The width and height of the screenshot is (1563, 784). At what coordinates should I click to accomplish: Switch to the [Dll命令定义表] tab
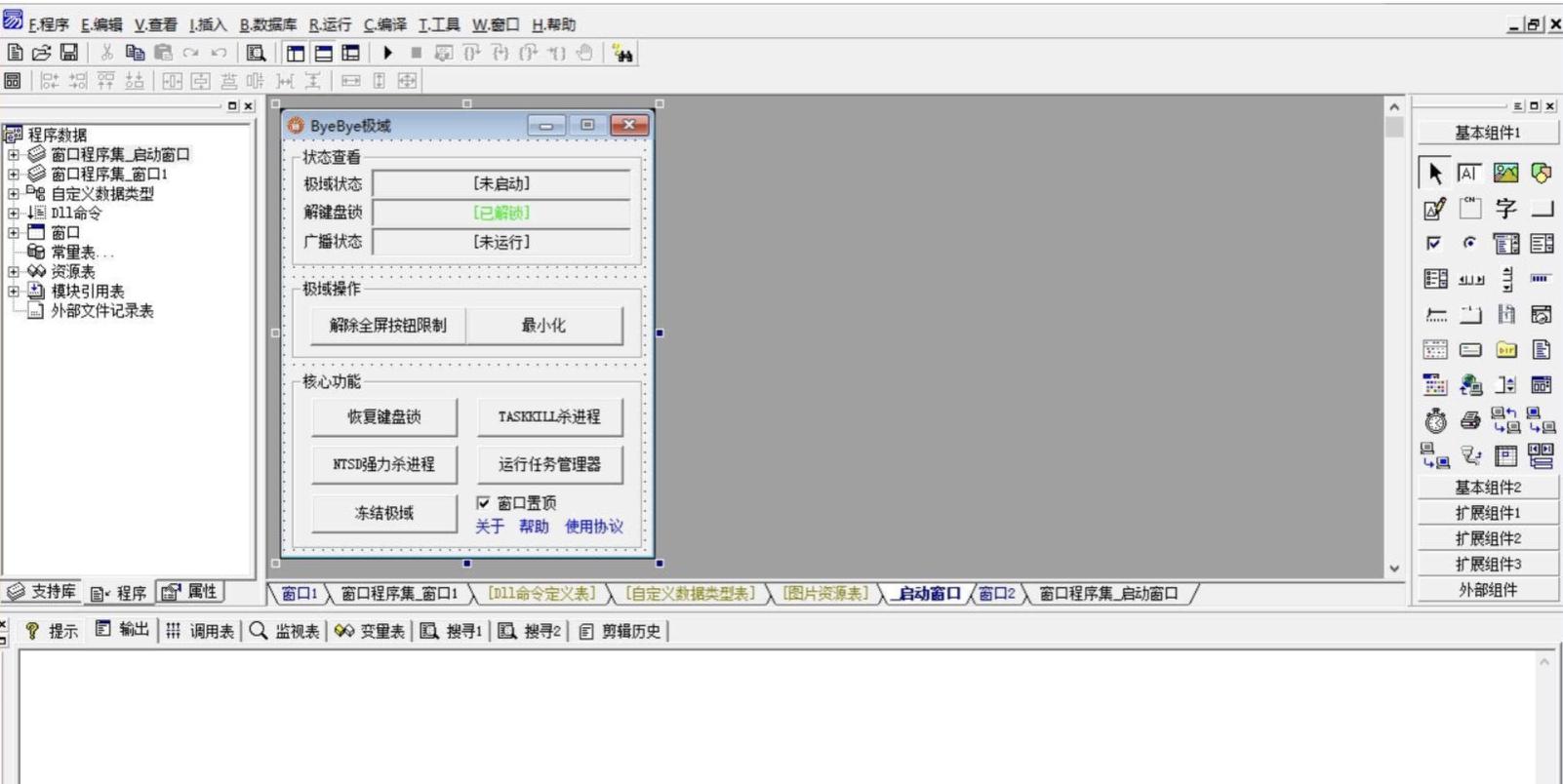click(x=541, y=593)
